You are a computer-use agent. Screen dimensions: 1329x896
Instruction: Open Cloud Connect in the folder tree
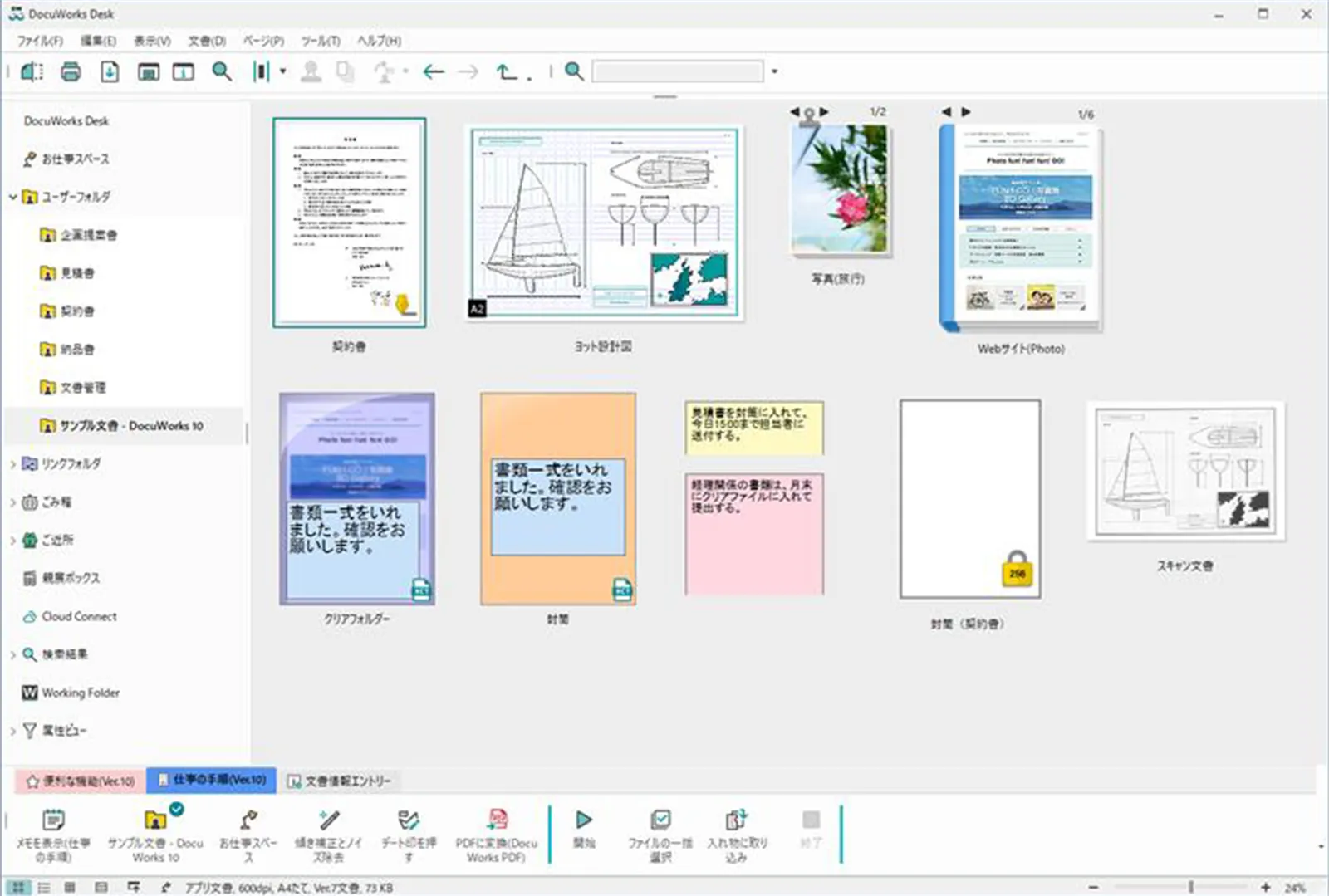click(x=69, y=616)
